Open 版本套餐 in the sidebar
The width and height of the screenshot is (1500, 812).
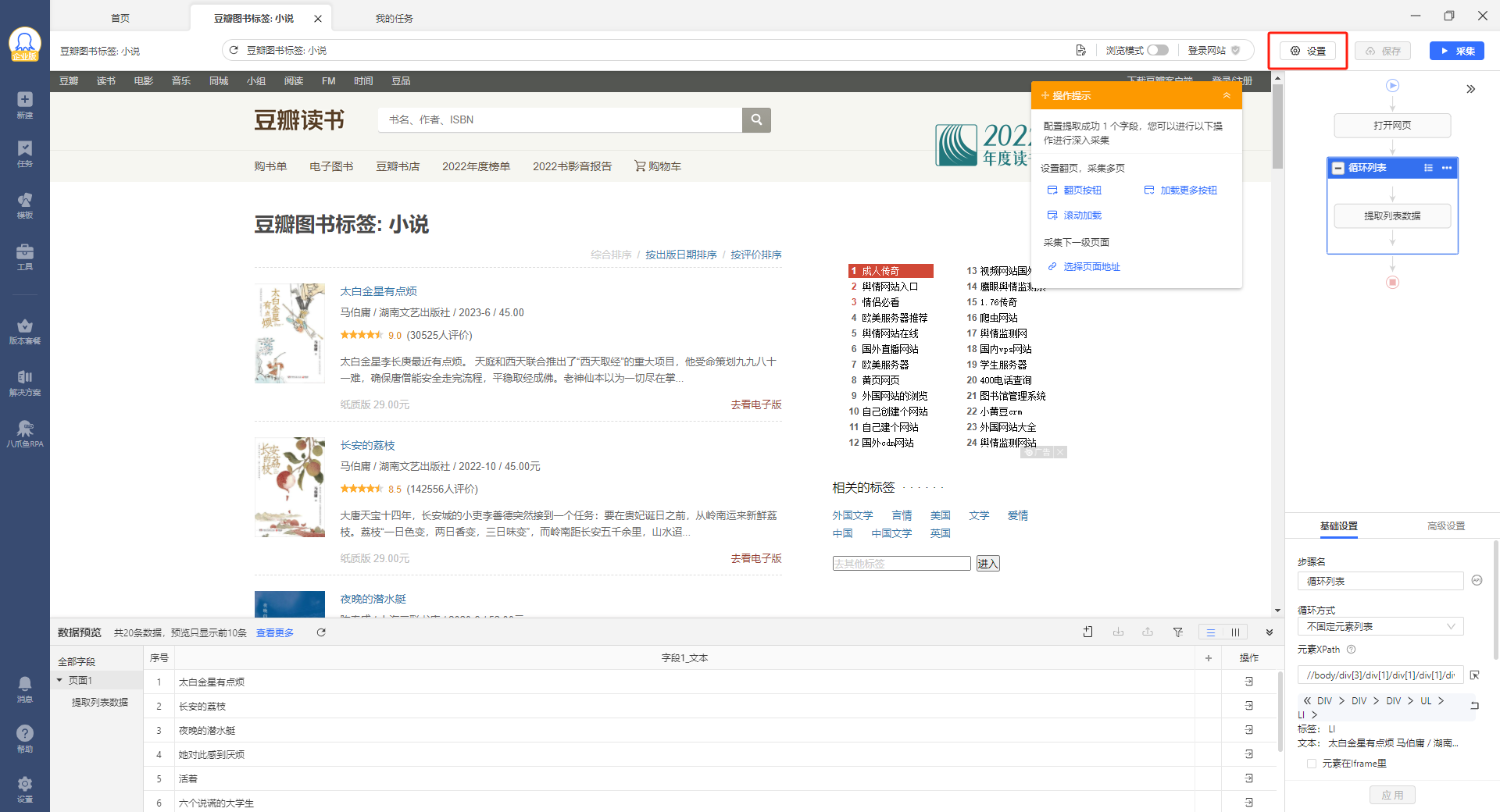[x=25, y=331]
